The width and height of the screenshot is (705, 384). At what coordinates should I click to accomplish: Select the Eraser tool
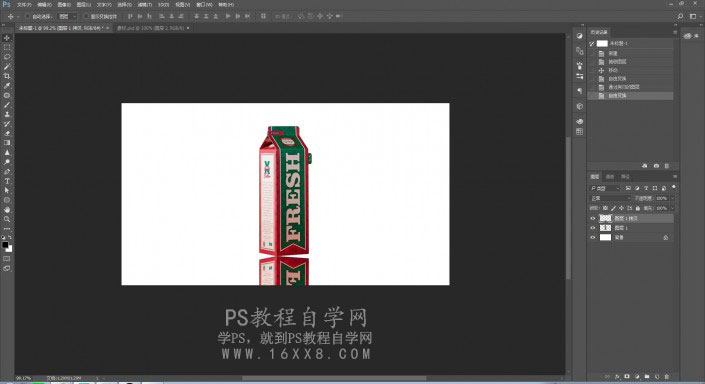[x=7, y=133]
